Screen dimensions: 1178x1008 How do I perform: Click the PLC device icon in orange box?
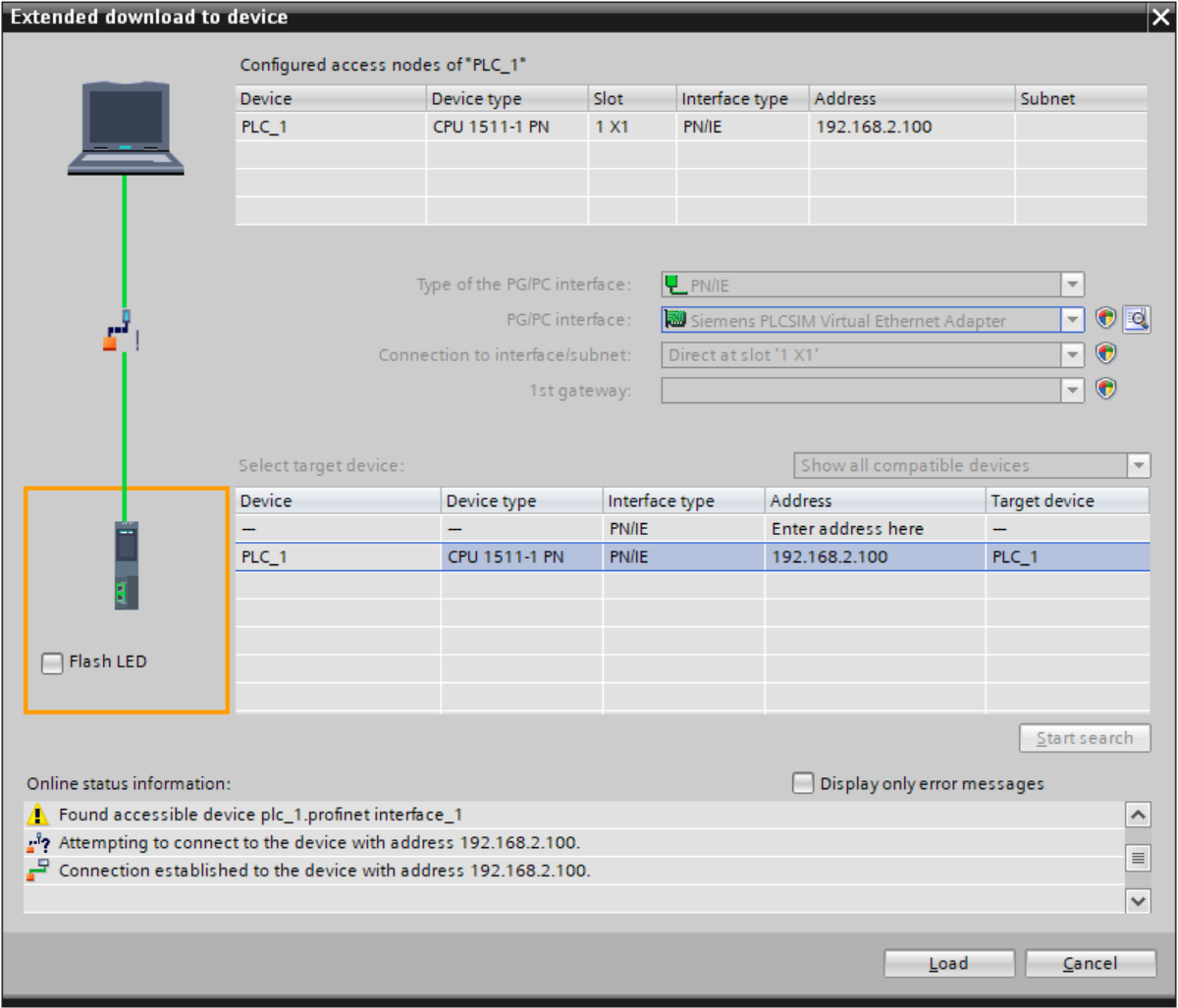(x=126, y=565)
